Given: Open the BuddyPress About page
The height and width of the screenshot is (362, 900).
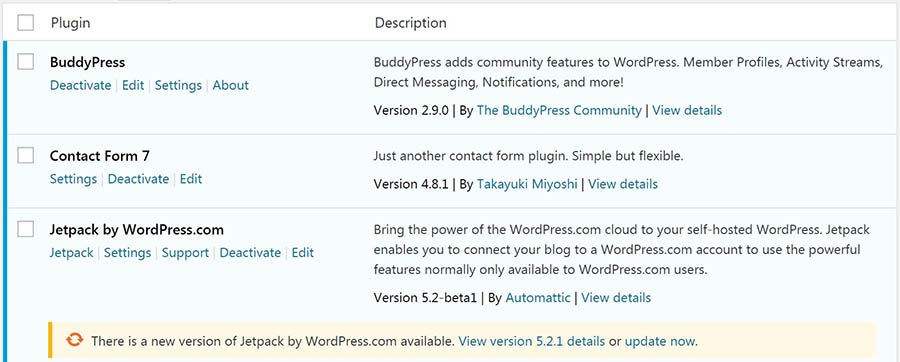Looking at the screenshot, I should [231, 85].
